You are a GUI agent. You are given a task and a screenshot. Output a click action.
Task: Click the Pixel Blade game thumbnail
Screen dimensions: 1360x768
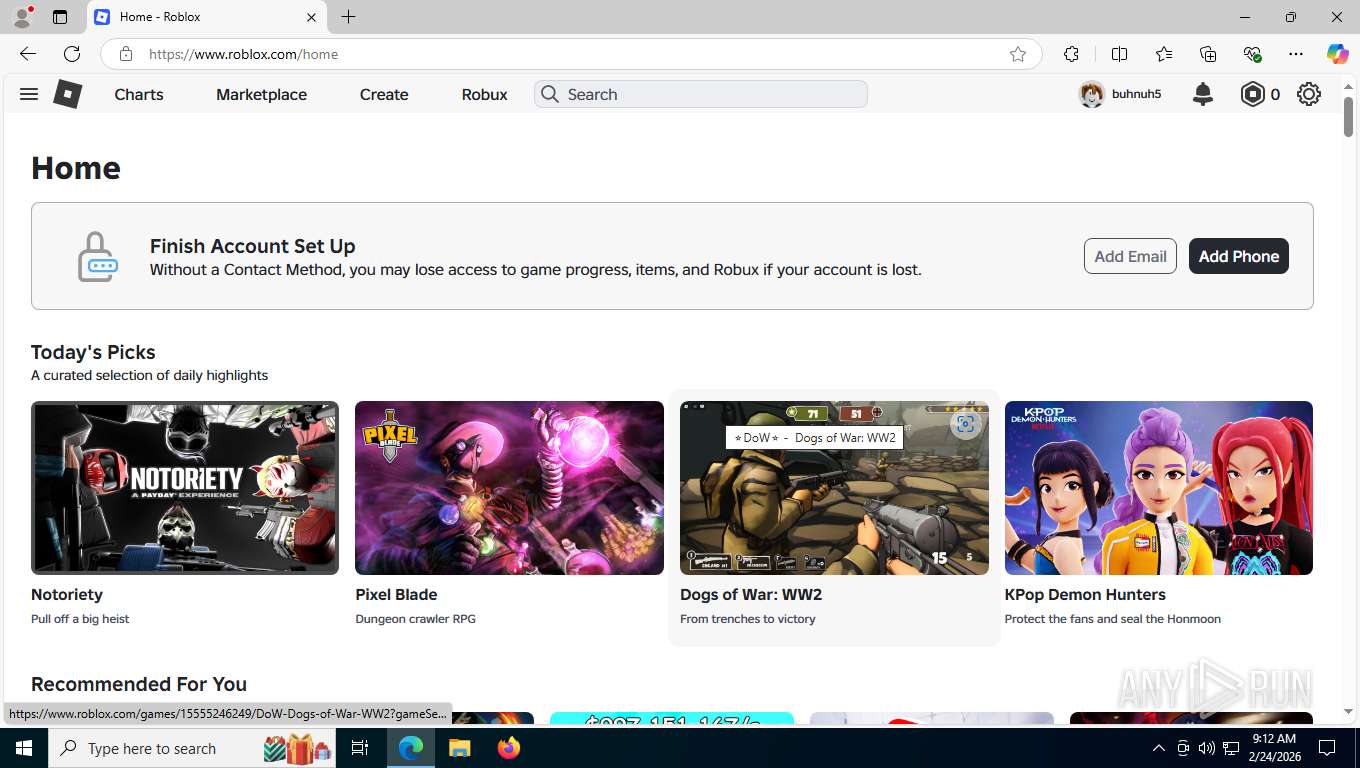[x=509, y=488]
